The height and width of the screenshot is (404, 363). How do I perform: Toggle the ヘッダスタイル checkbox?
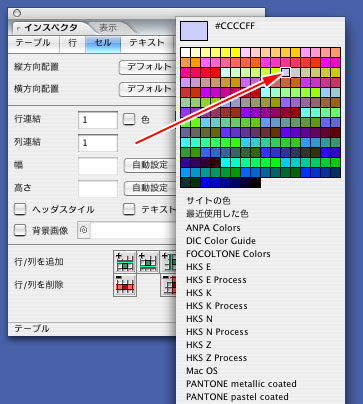(x=20, y=209)
